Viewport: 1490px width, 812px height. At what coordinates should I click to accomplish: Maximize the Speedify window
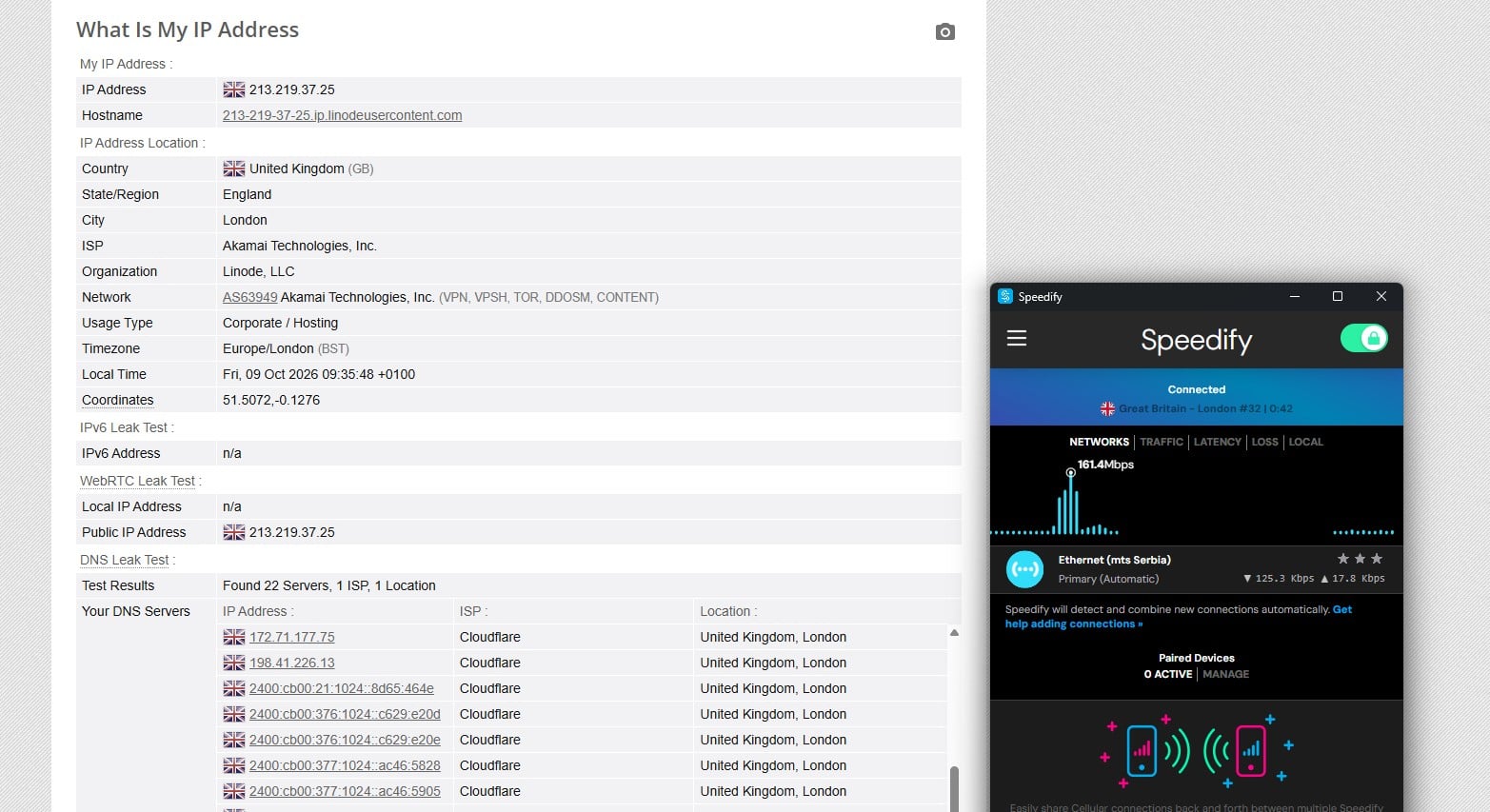(1337, 296)
